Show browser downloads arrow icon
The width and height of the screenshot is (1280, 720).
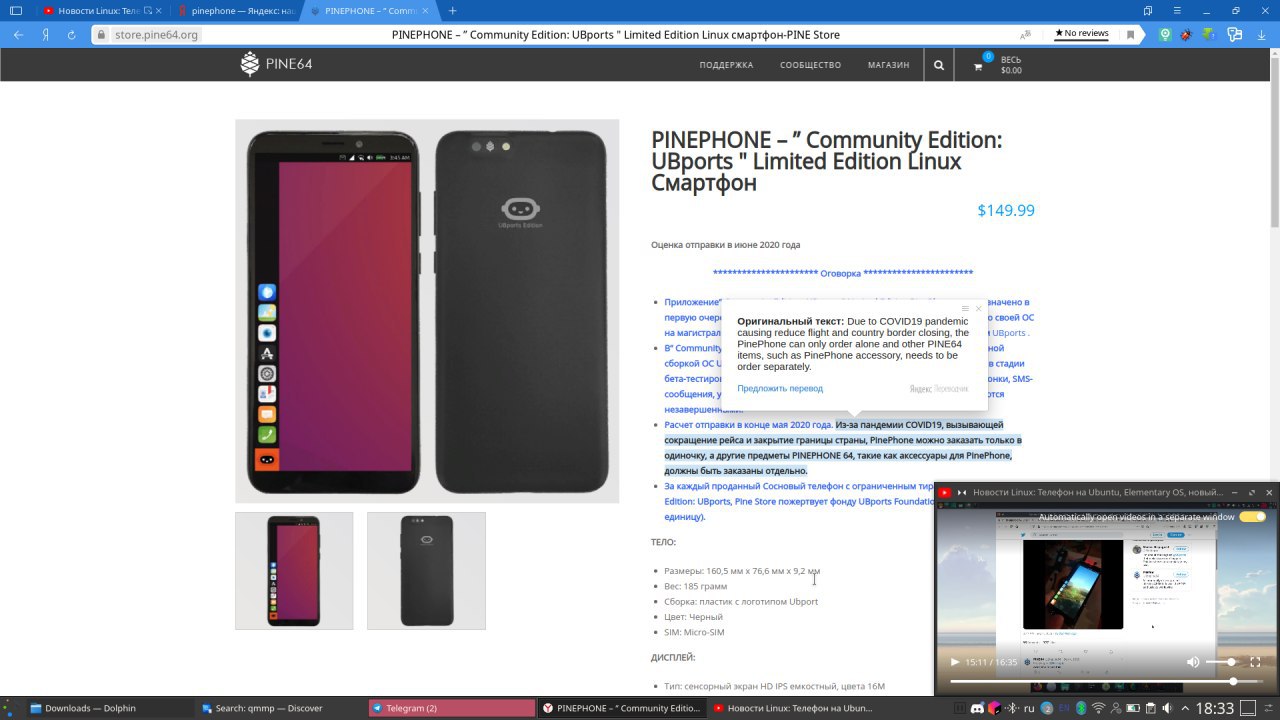1261,34
